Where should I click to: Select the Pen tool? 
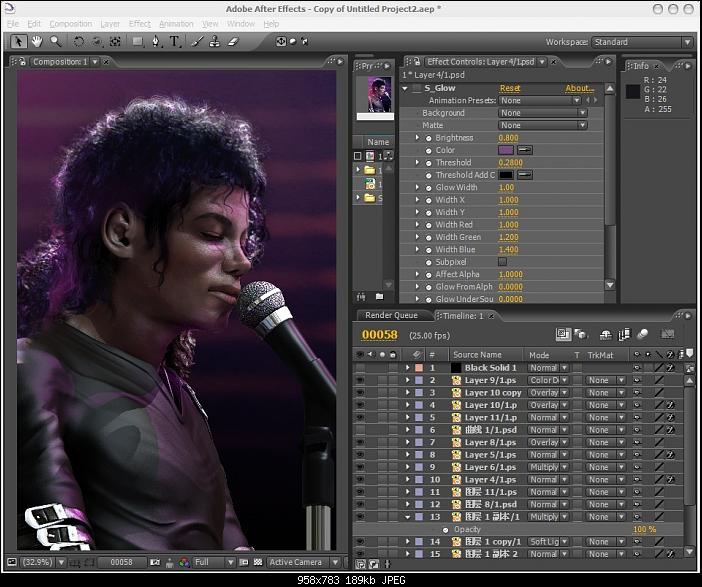click(x=155, y=42)
